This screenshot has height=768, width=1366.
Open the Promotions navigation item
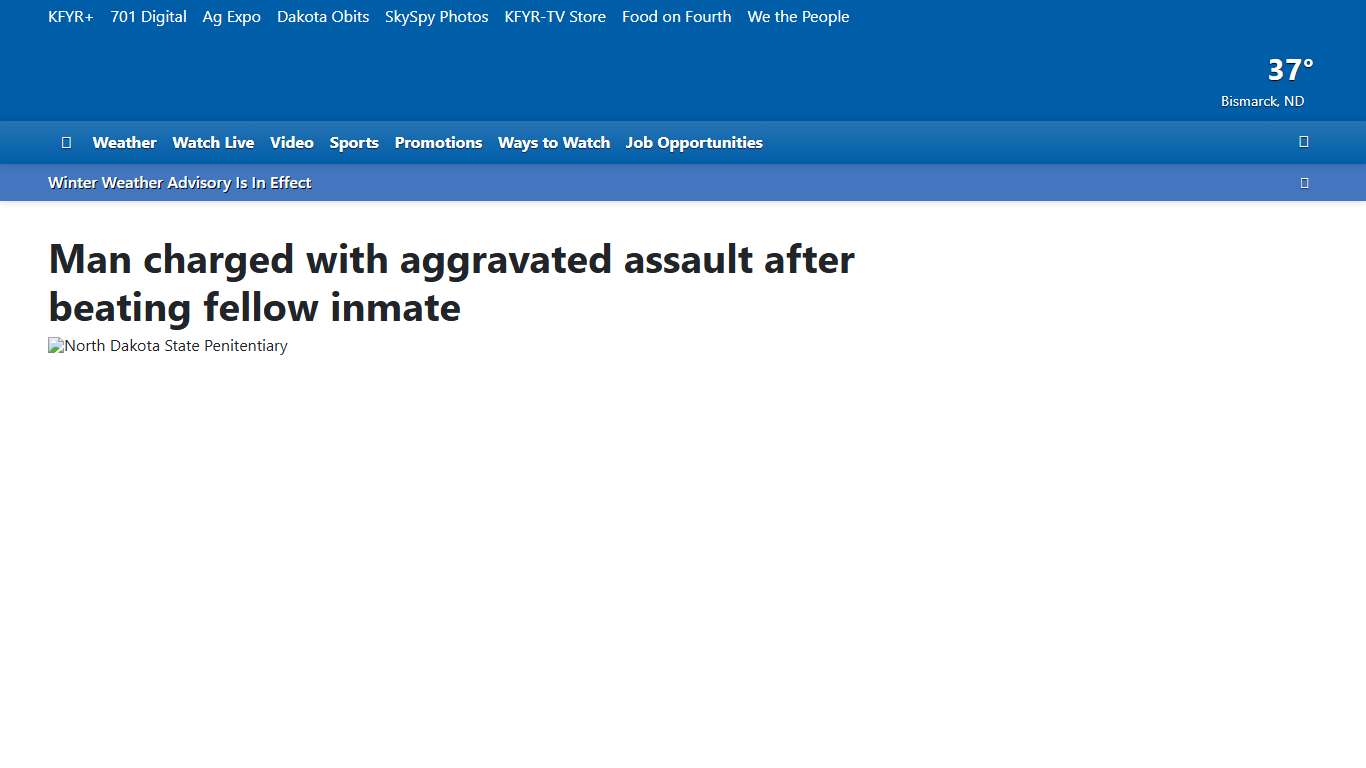[438, 142]
